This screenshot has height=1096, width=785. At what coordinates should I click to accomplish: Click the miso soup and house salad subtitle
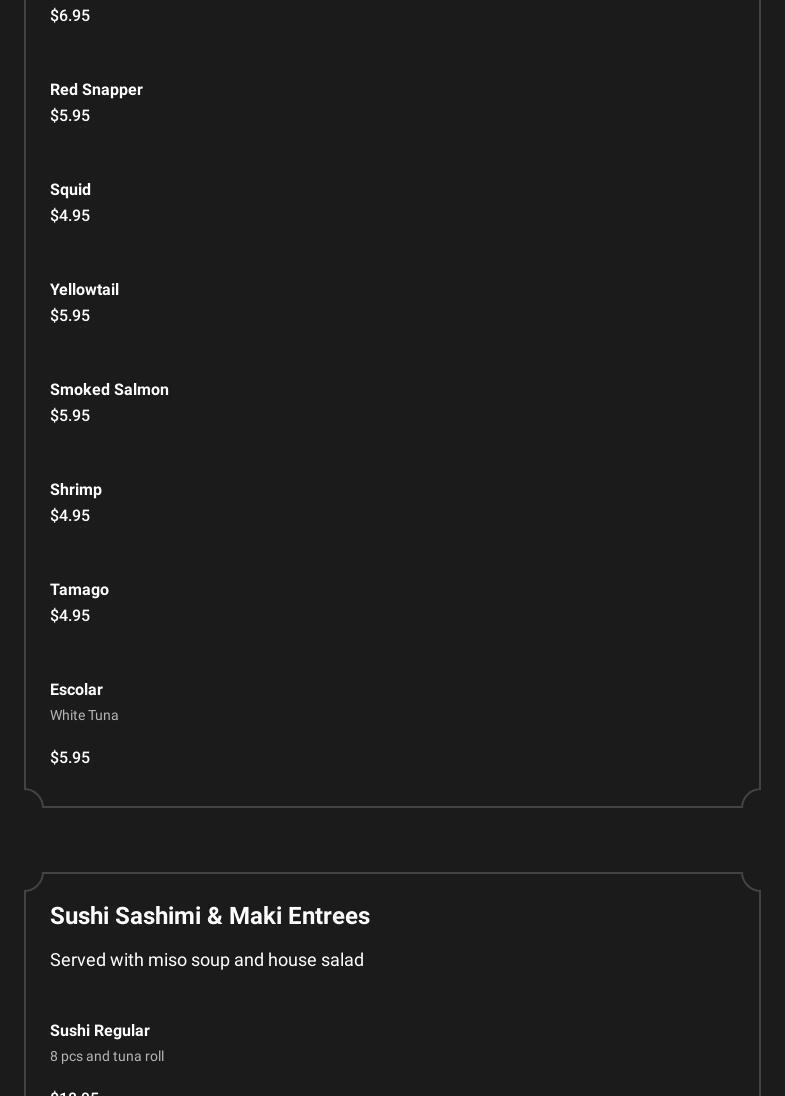tap(207, 960)
